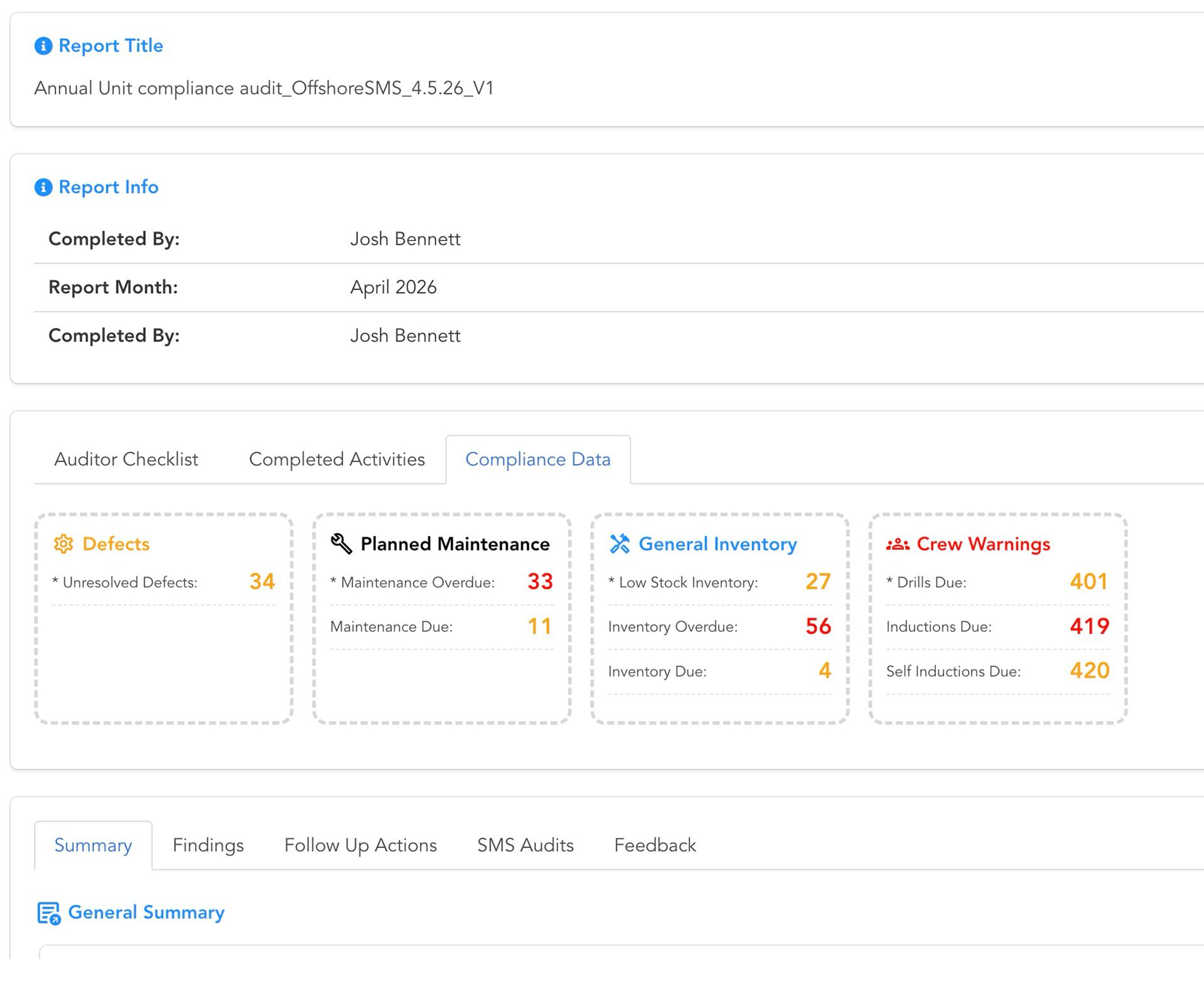The height and width of the screenshot is (1003, 1204).
Task: Click the Report Info info icon
Action: point(43,187)
